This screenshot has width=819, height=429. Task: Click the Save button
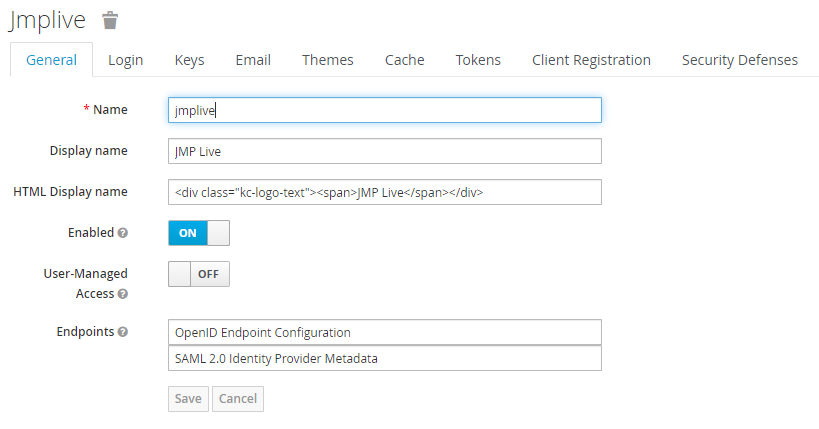click(188, 398)
